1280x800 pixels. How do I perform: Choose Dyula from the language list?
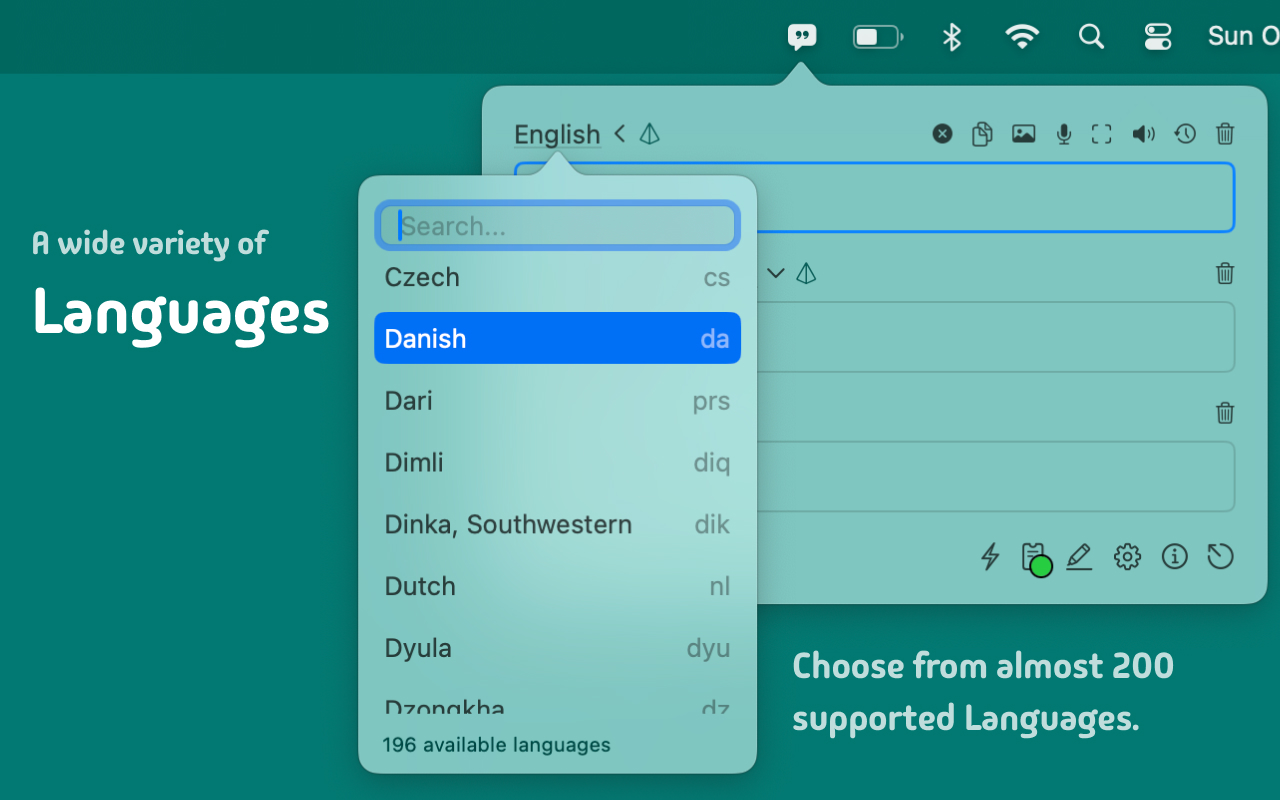[x=557, y=648]
